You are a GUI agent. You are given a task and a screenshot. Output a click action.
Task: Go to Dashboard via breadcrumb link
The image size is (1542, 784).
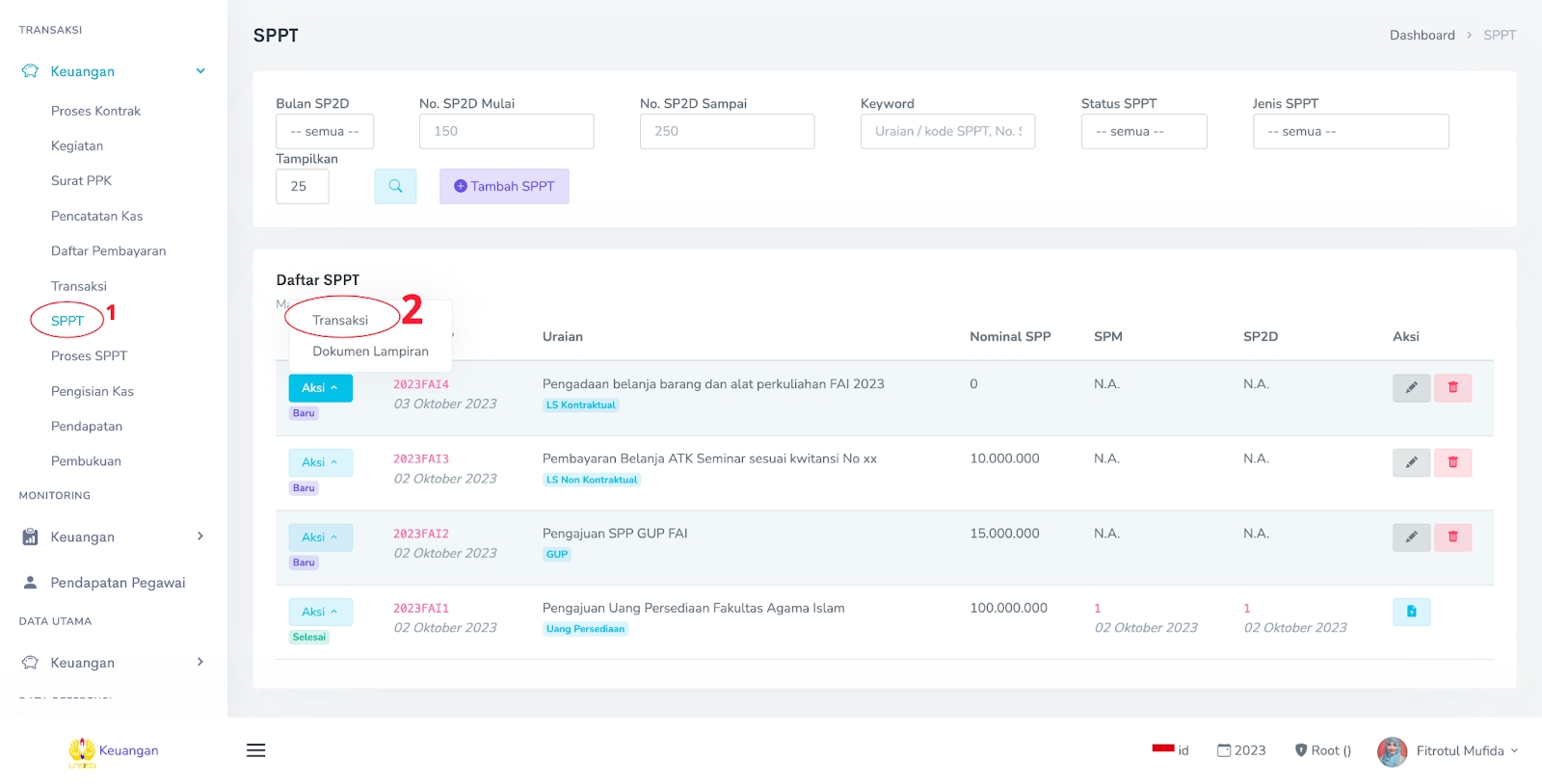[x=1422, y=36]
